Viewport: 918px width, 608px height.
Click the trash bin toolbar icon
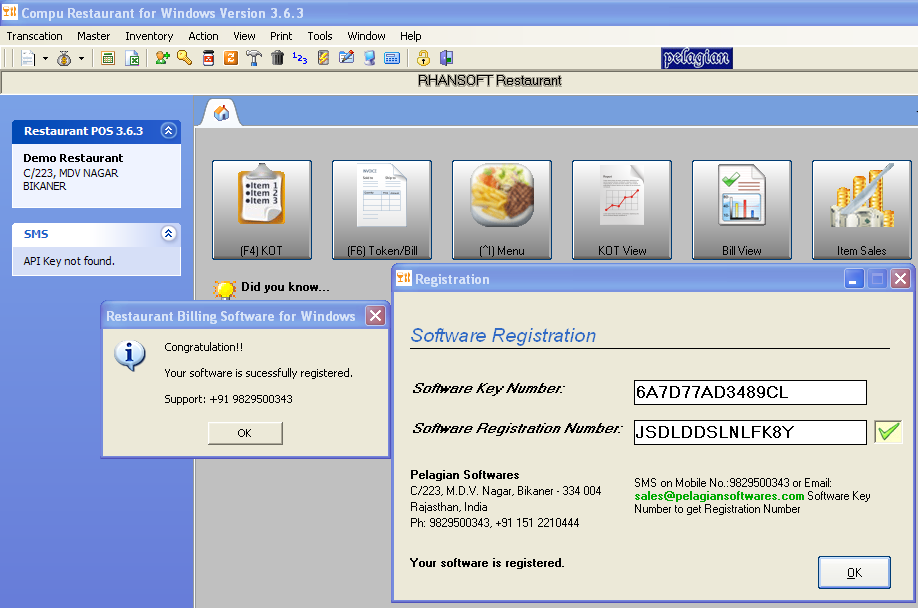[x=278, y=58]
